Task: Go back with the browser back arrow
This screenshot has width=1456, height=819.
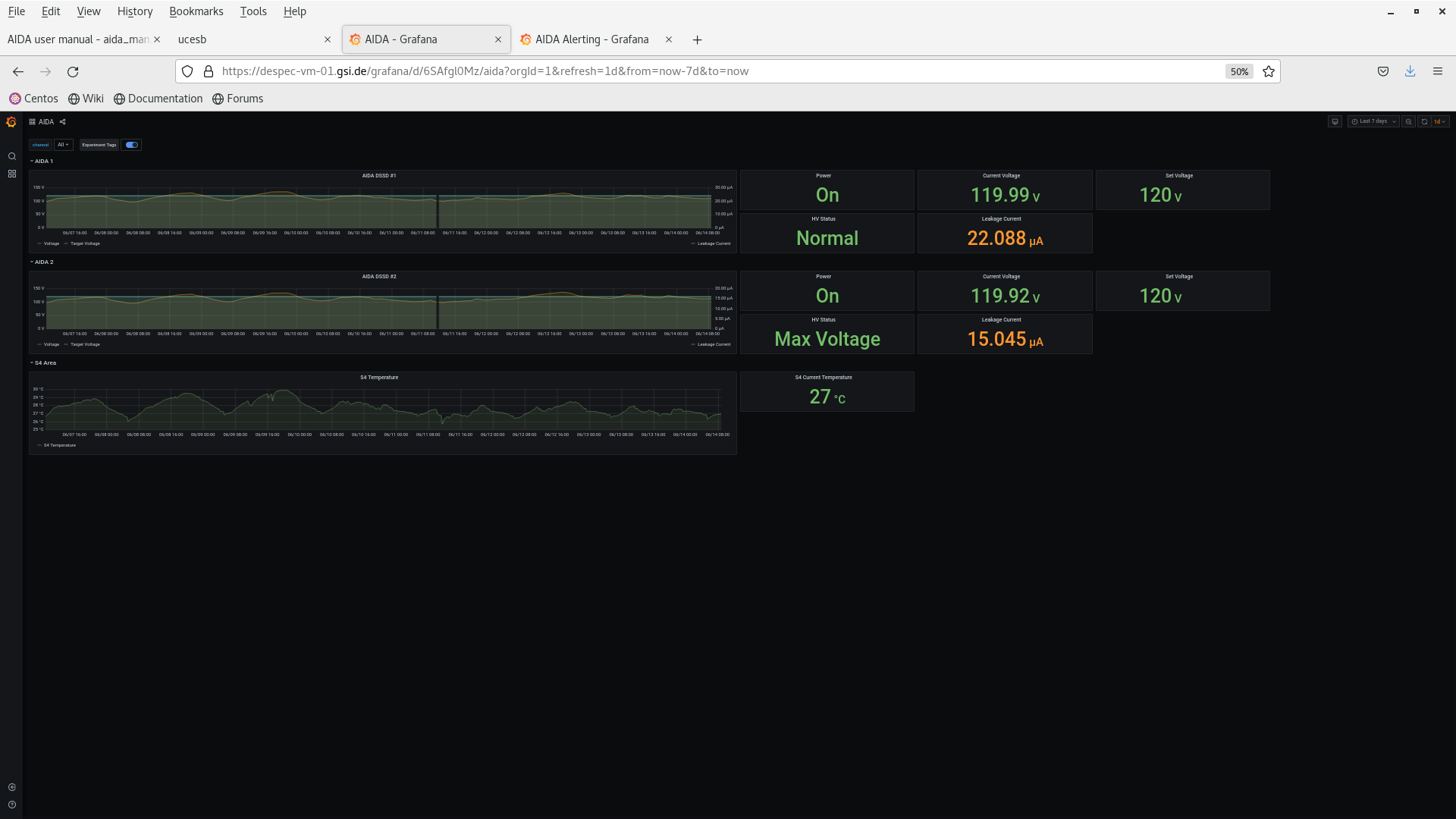Action: tap(18, 71)
